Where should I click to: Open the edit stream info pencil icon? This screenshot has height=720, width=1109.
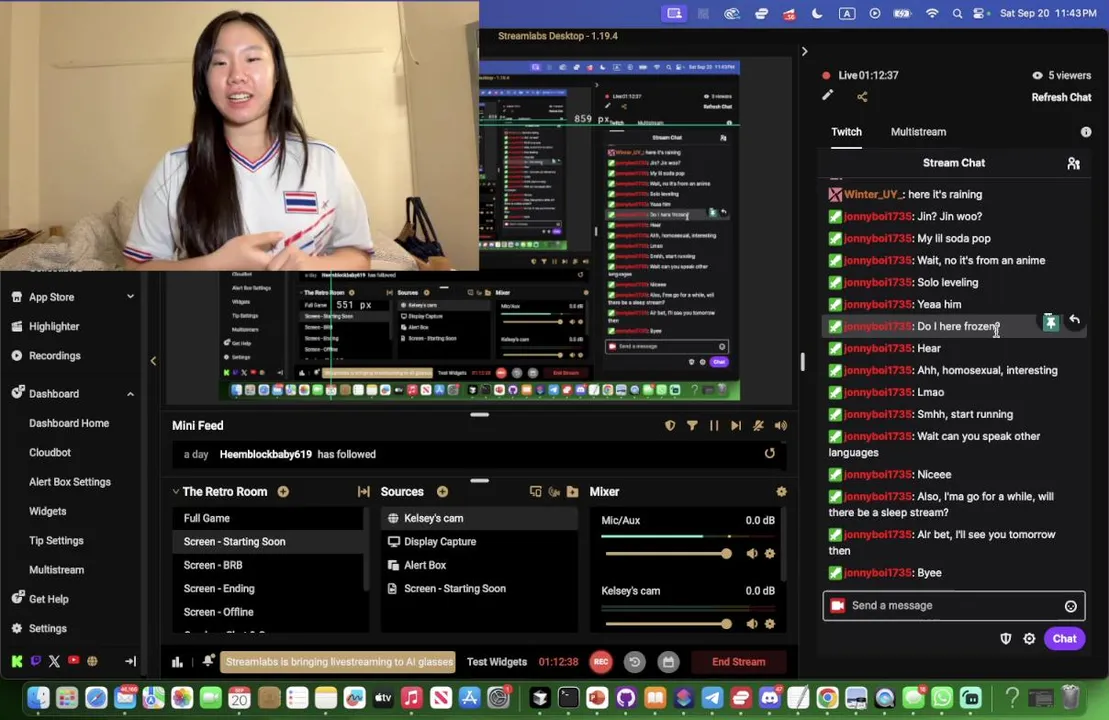click(828, 95)
